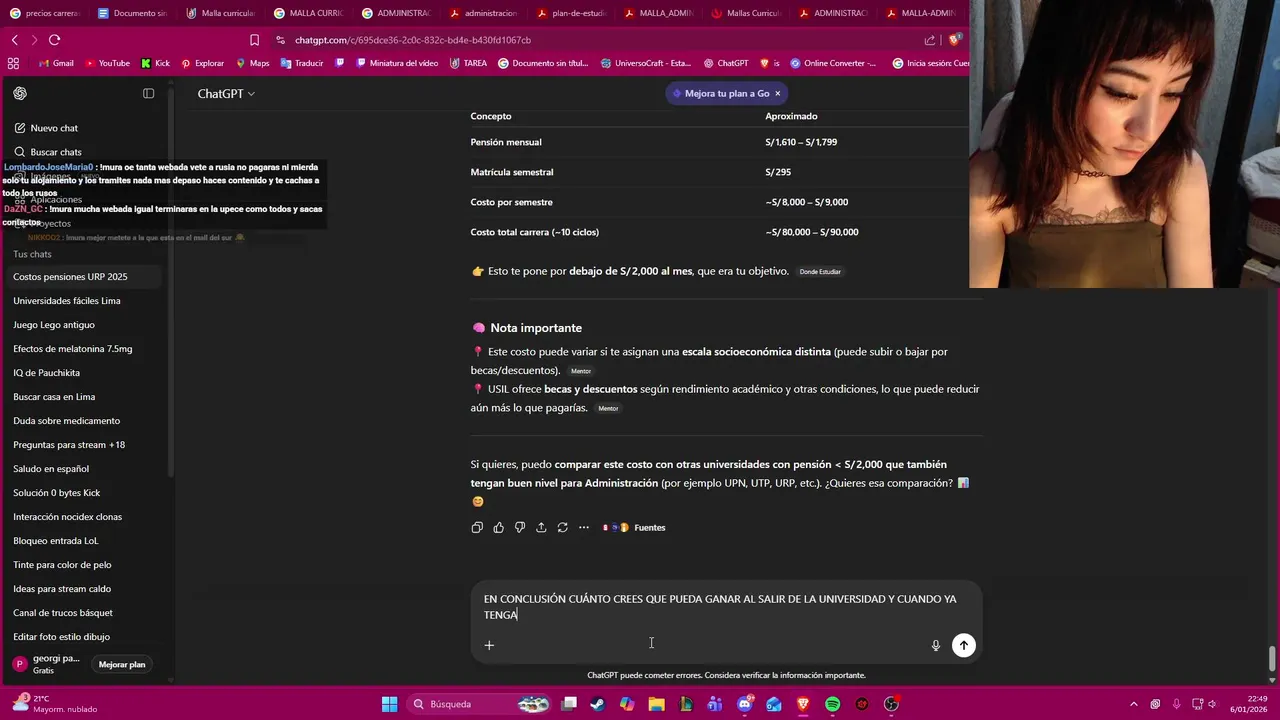Open the Gmail bookmark
Image resolution: width=1280 pixels, height=720 pixels.
click(56, 63)
